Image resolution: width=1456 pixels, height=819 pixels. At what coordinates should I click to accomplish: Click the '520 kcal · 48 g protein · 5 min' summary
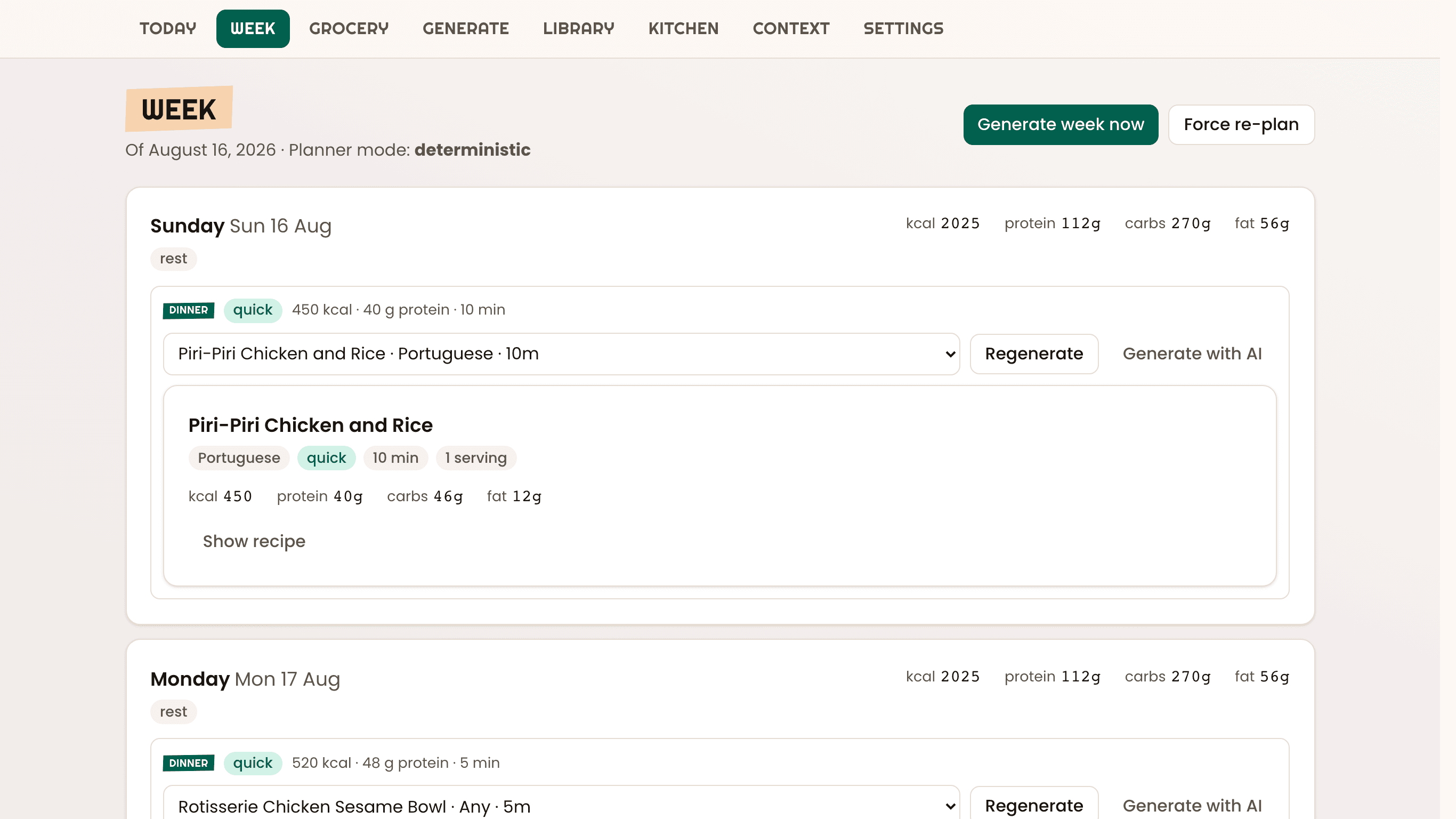click(x=395, y=763)
